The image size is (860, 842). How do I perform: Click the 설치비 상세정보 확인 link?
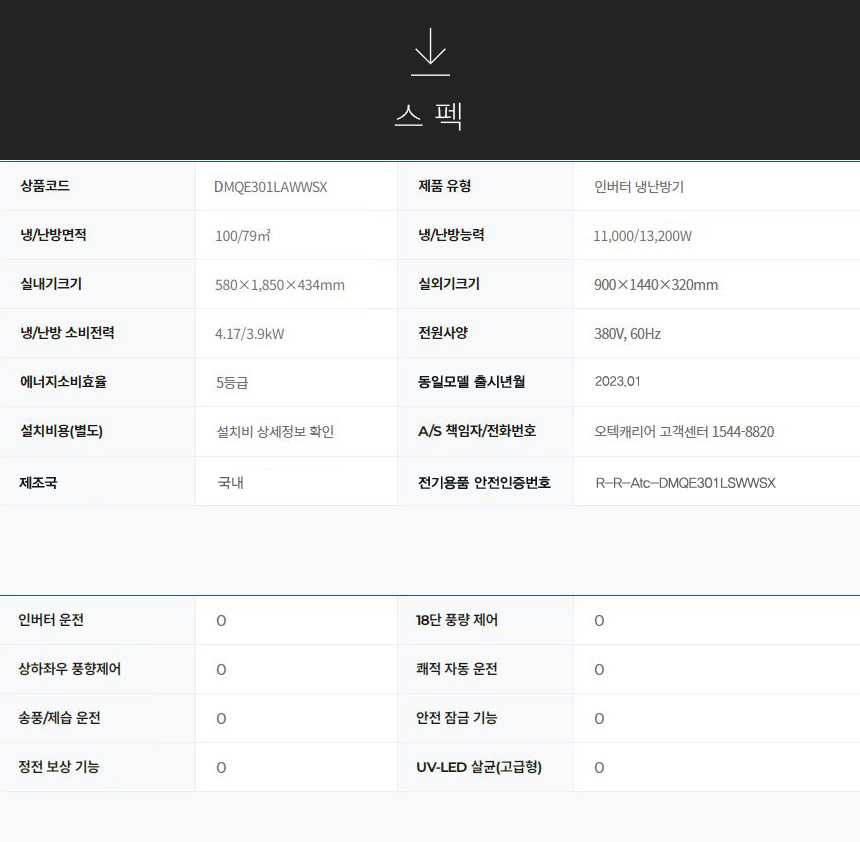coord(275,432)
